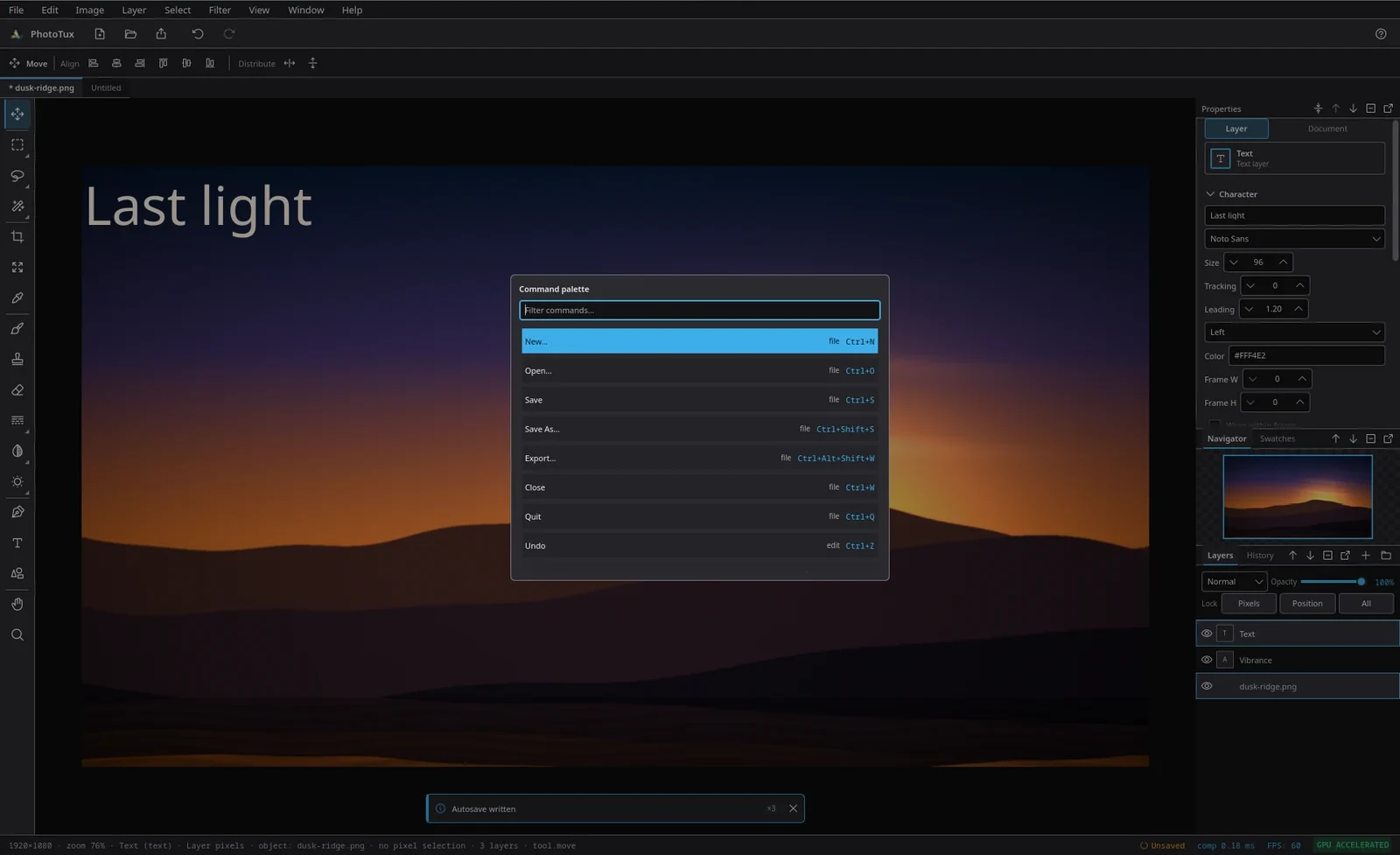Hide the Text layer

(1207, 634)
